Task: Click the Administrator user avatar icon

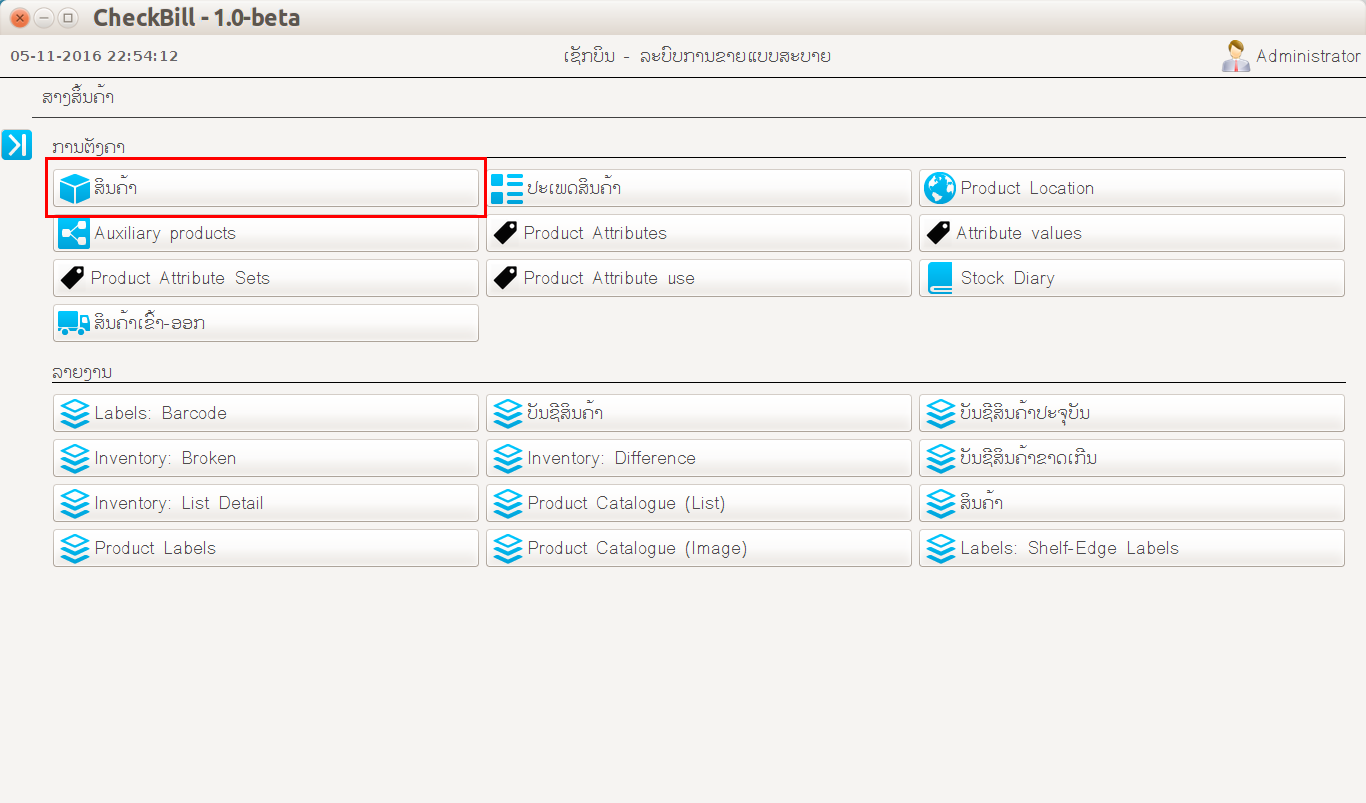Action: (1235, 56)
